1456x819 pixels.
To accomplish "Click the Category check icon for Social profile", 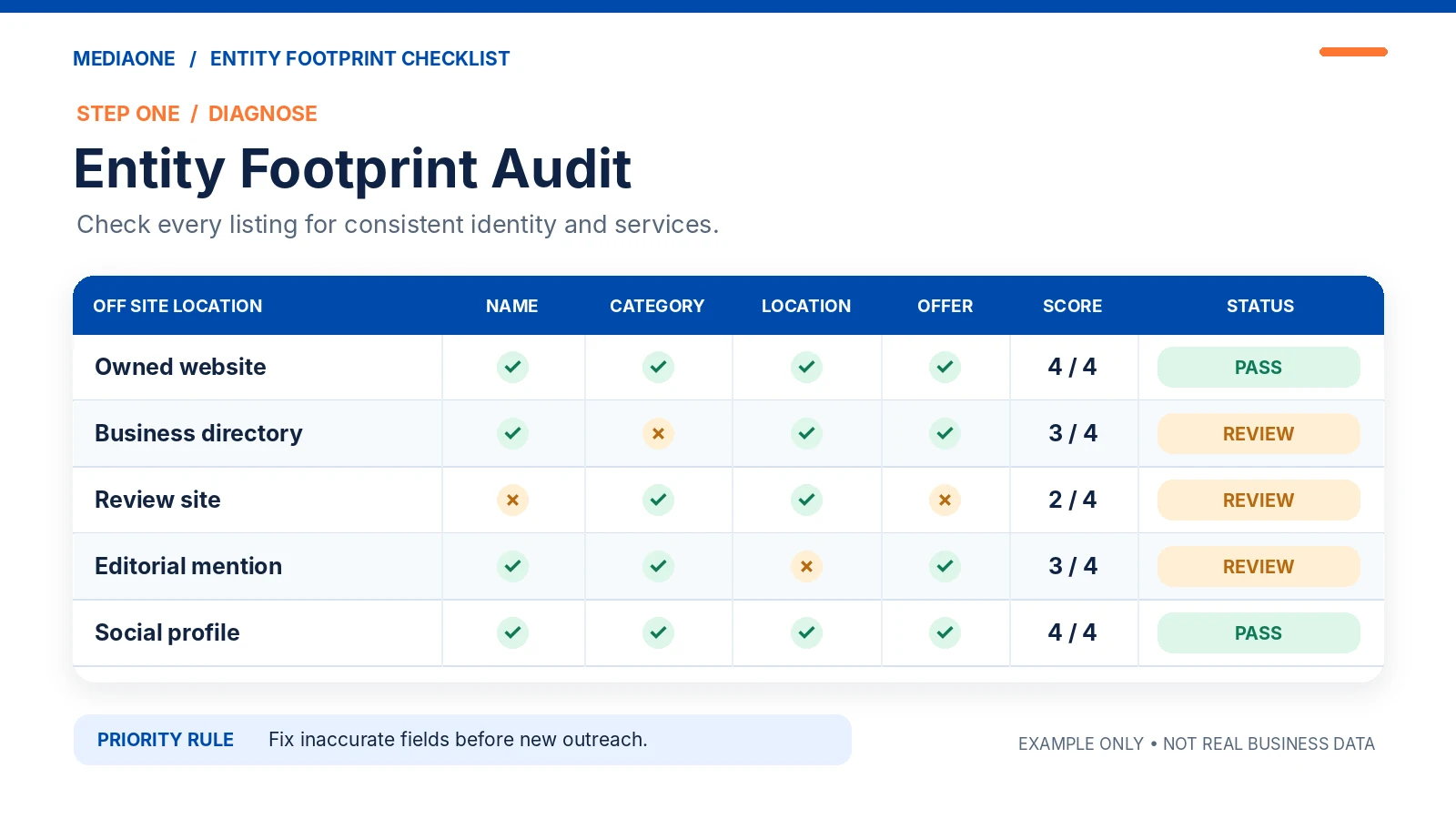I will click(658, 632).
